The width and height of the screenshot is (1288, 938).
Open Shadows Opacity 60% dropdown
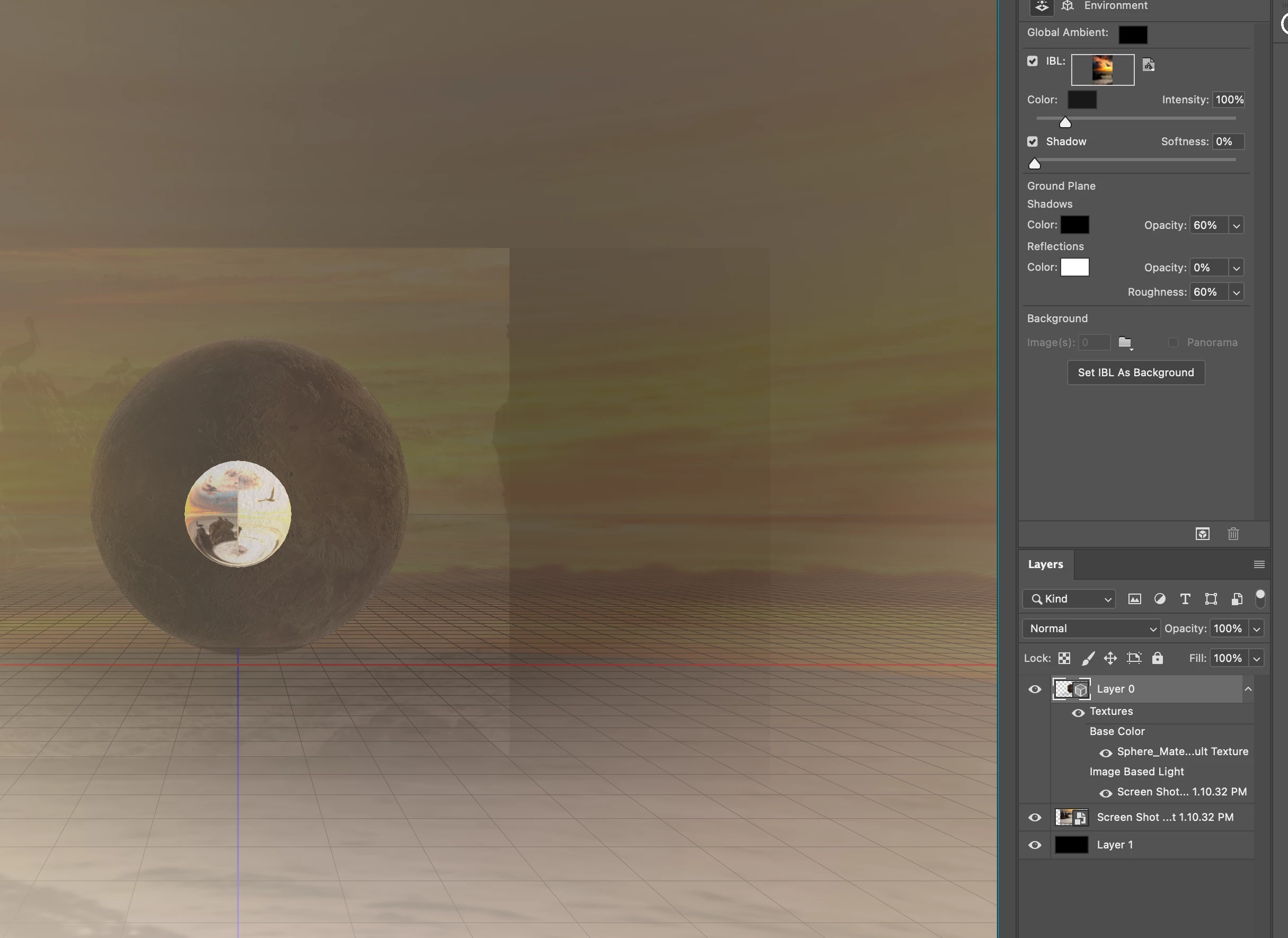(x=1236, y=225)
